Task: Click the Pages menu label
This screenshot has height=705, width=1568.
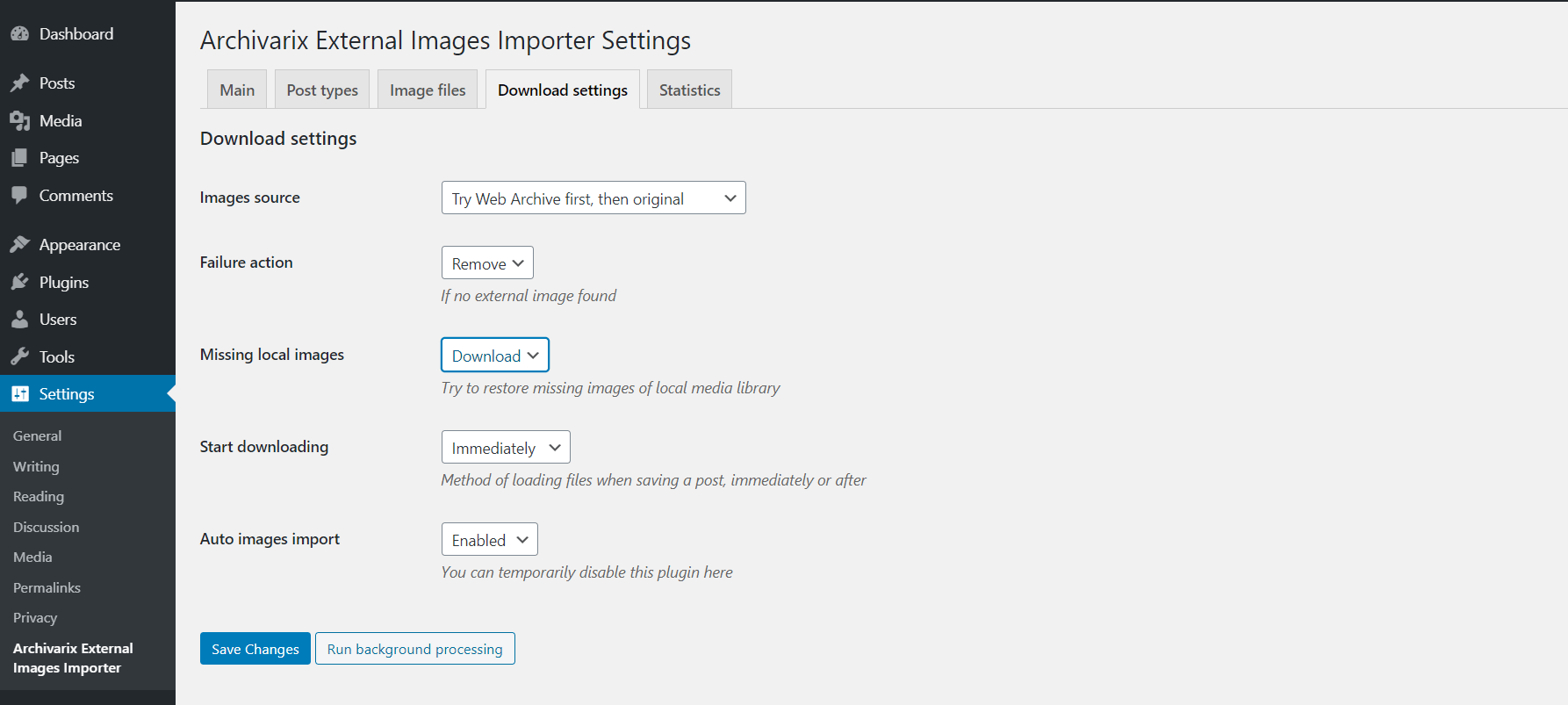Action: [60, 158]
